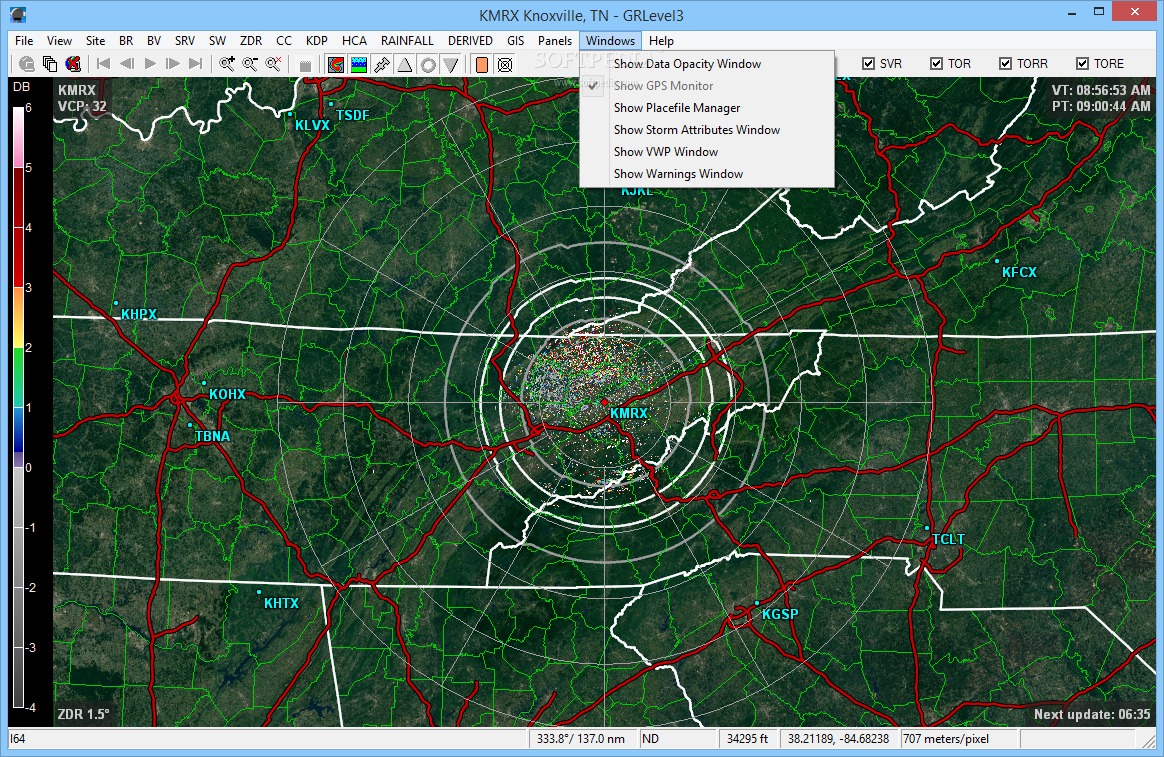Click the stacked windows toolbar icon

(x=50, y=64)
